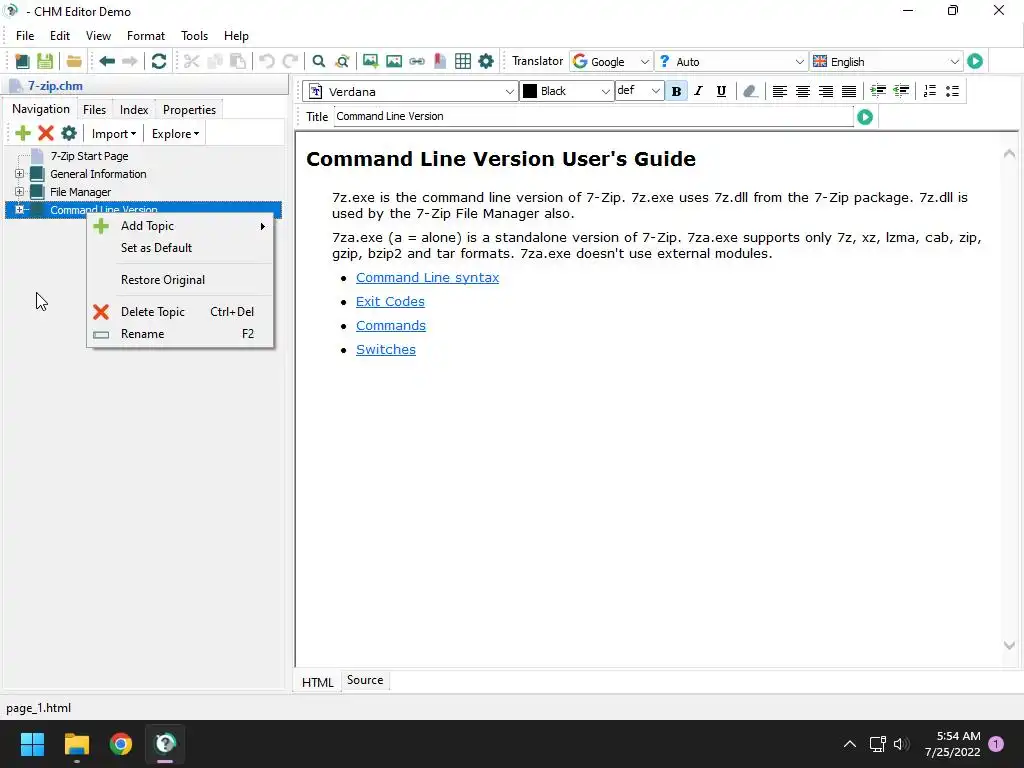Viewport: 1024px width, 768px height.
Task: Open the Google translator dropdown
Action: pos(611,61)
